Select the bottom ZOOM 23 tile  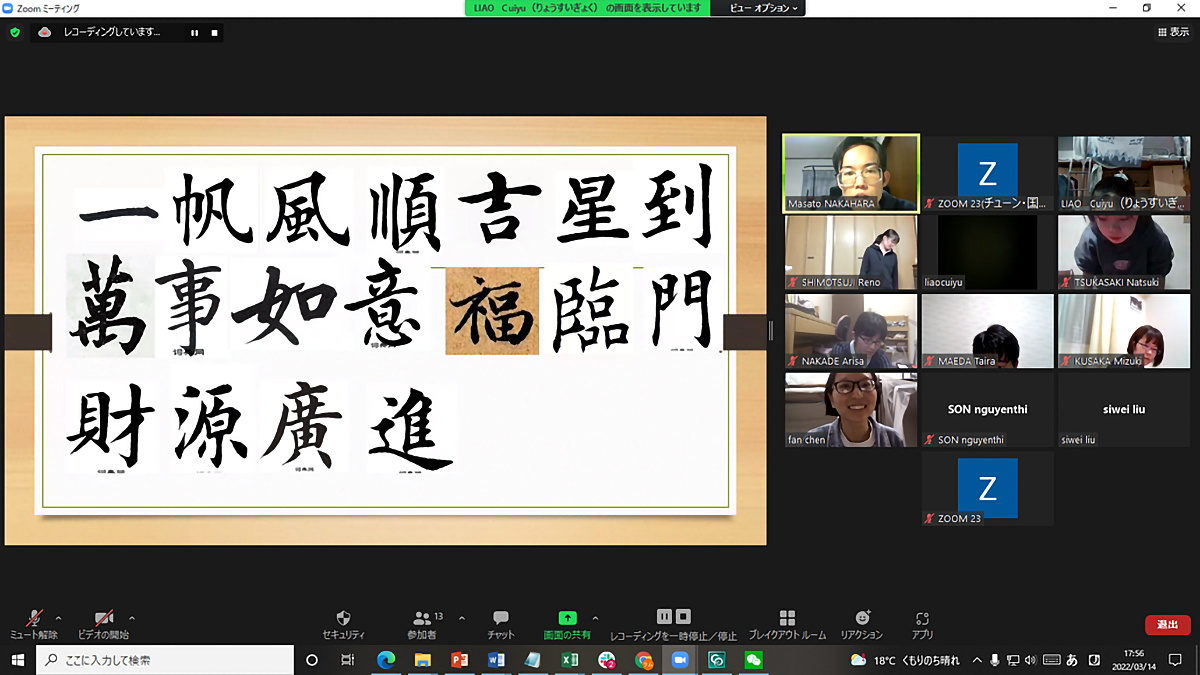987,489
